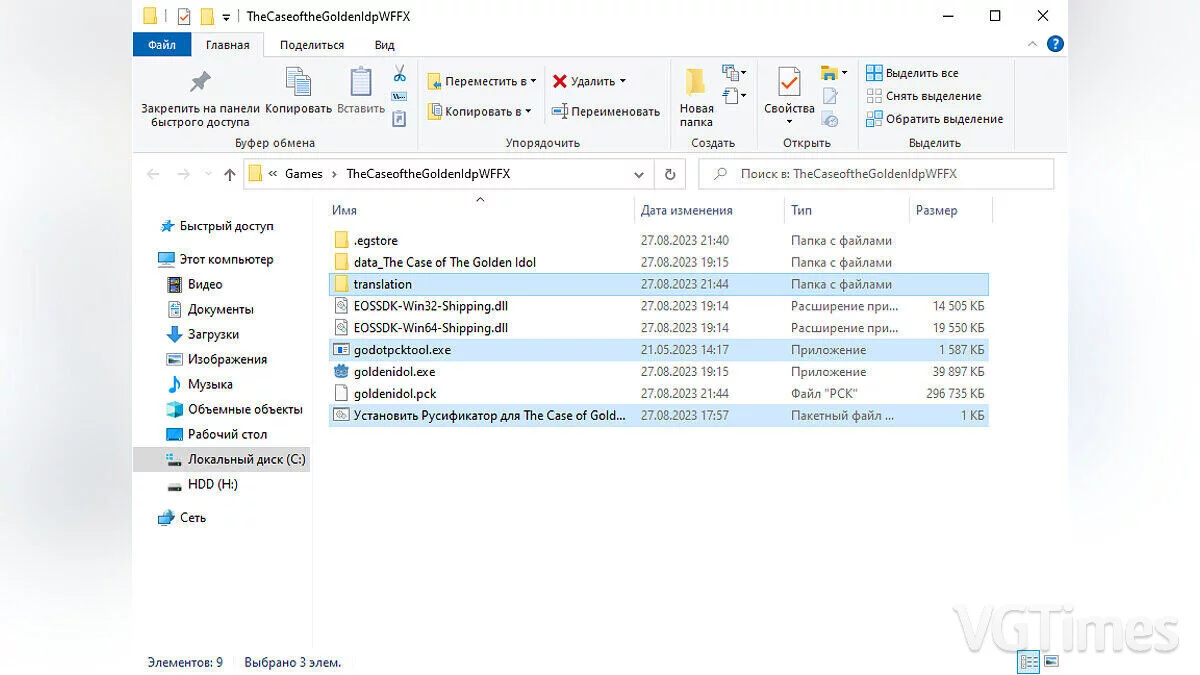Open address bar history dropdown chevron

[639, 174]
